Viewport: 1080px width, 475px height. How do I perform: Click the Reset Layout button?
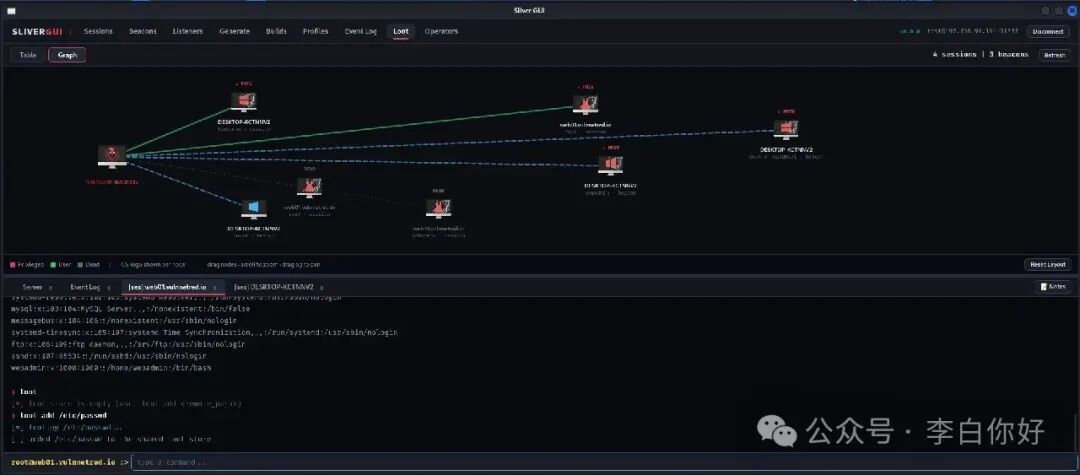(x=1047, y=264)
